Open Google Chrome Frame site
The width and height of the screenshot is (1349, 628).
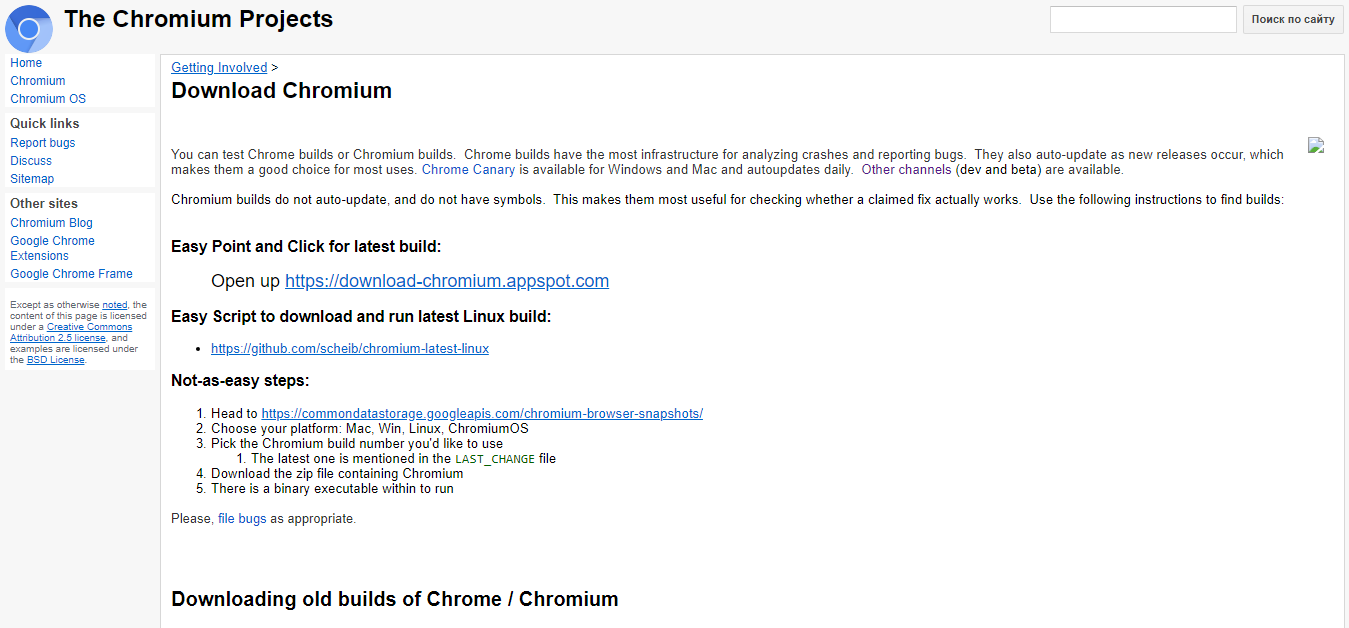tap(70, 273)
